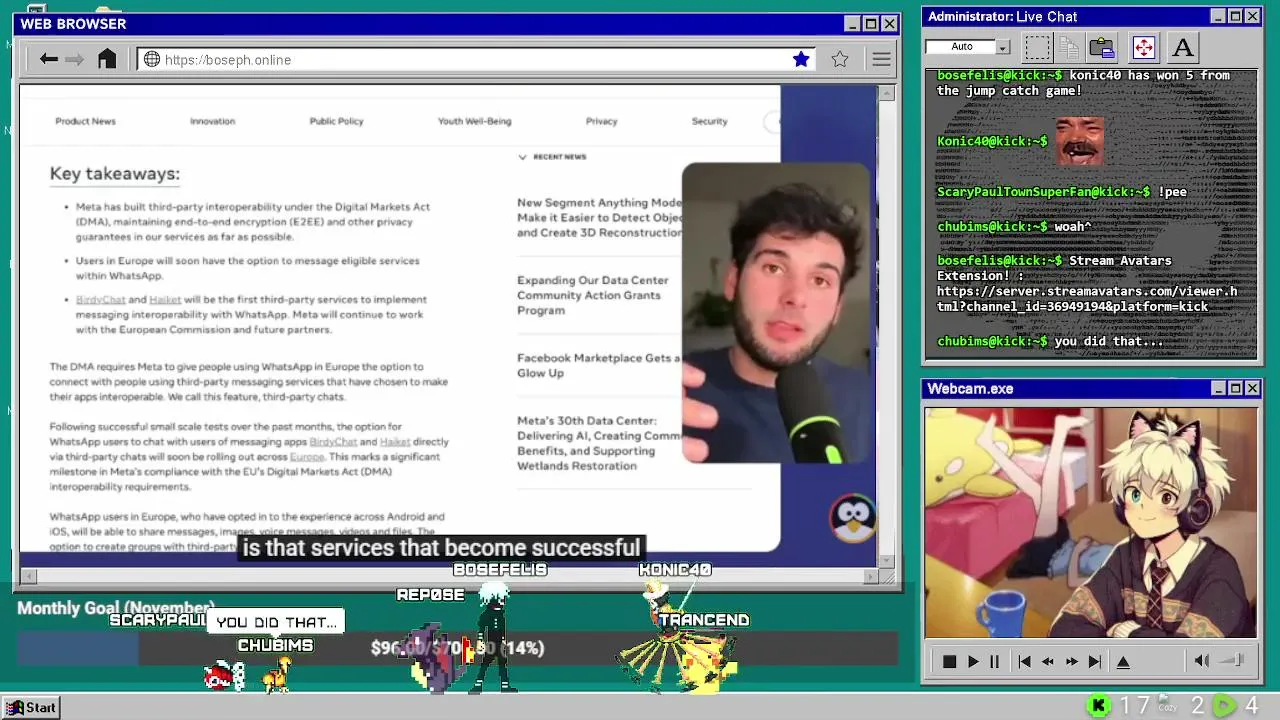This screenshot has height=720, width=1280.
Task: Open the Innovation tab
Action: (x=212, y=121)
